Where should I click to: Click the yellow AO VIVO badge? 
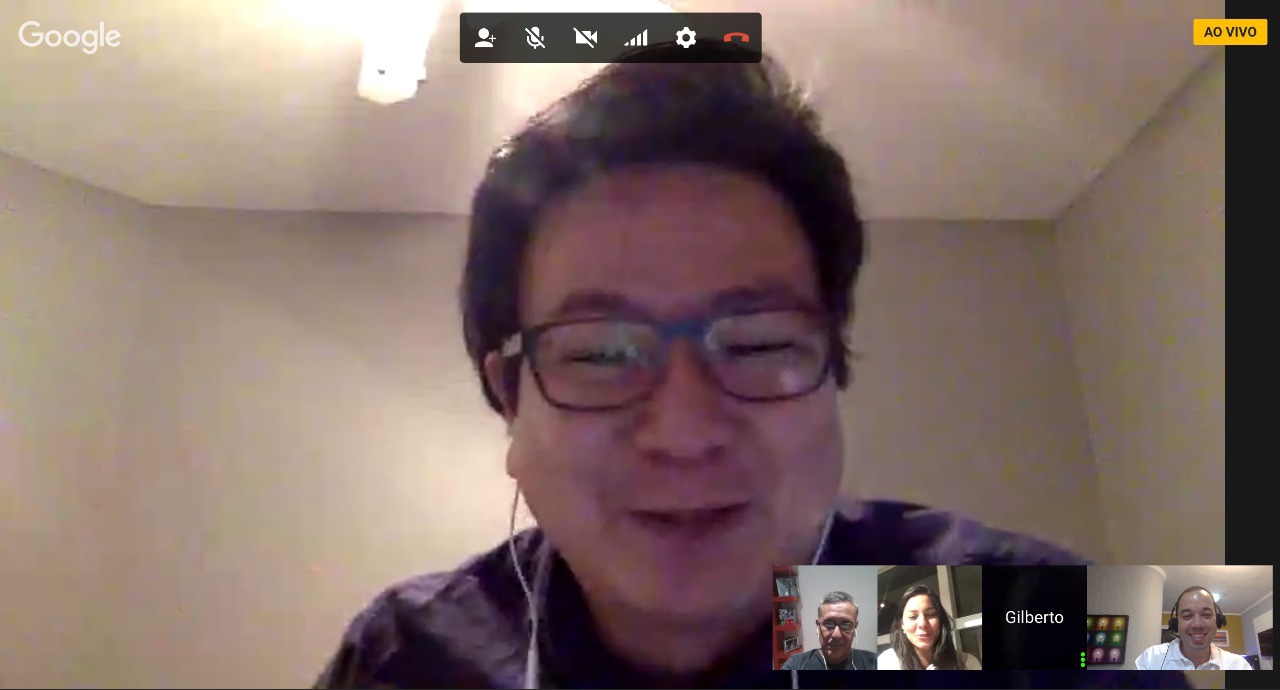pos(1229,32)
